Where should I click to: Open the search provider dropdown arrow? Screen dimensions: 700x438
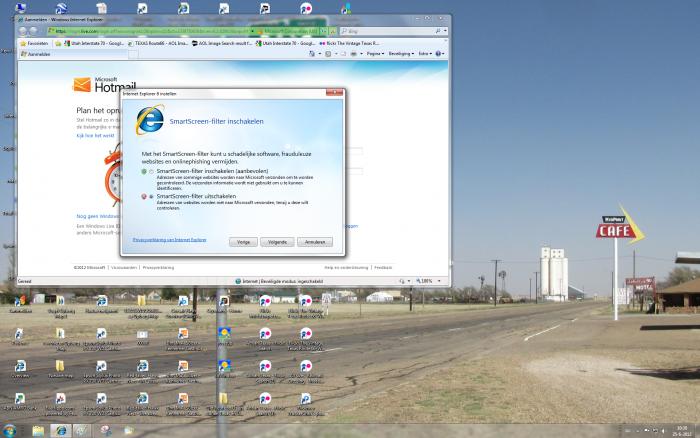click(445, 31)
